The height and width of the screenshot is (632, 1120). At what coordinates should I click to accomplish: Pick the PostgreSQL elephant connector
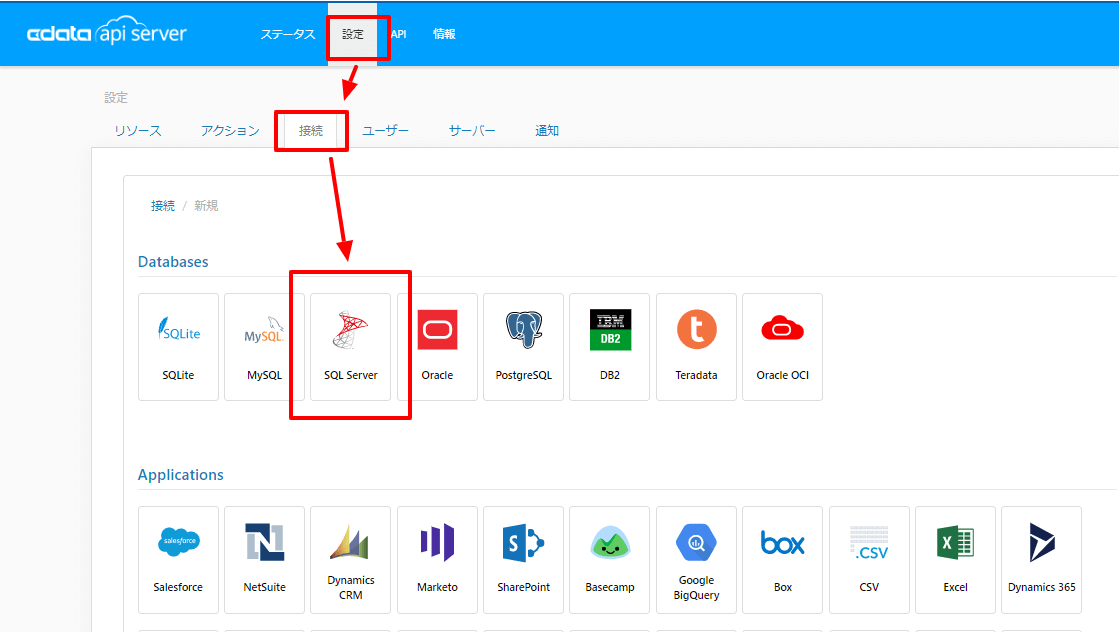524,347
